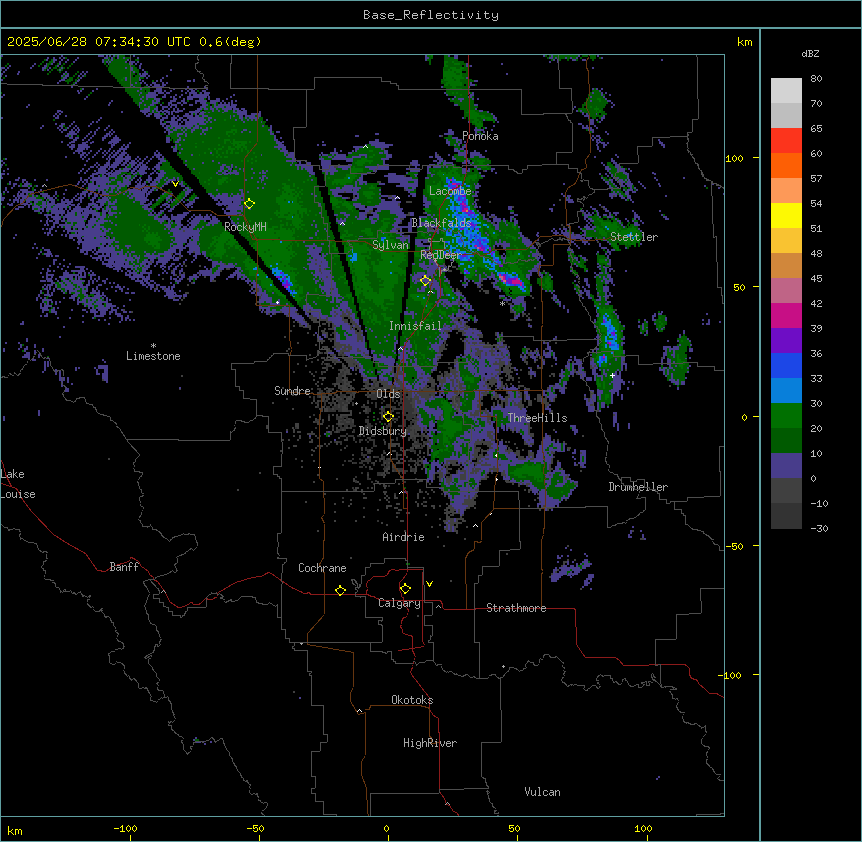Click the -100 tick label on the vertical axis

pos(732,675)
